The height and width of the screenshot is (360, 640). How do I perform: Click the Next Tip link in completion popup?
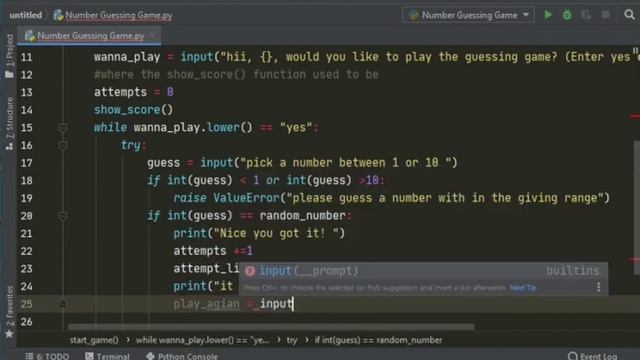coord(523,288)
